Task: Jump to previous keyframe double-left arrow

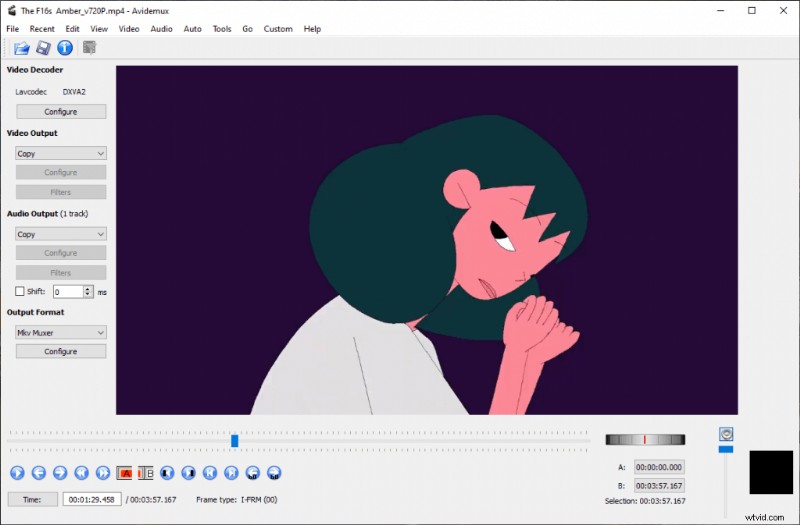Action: coord(82,473)
